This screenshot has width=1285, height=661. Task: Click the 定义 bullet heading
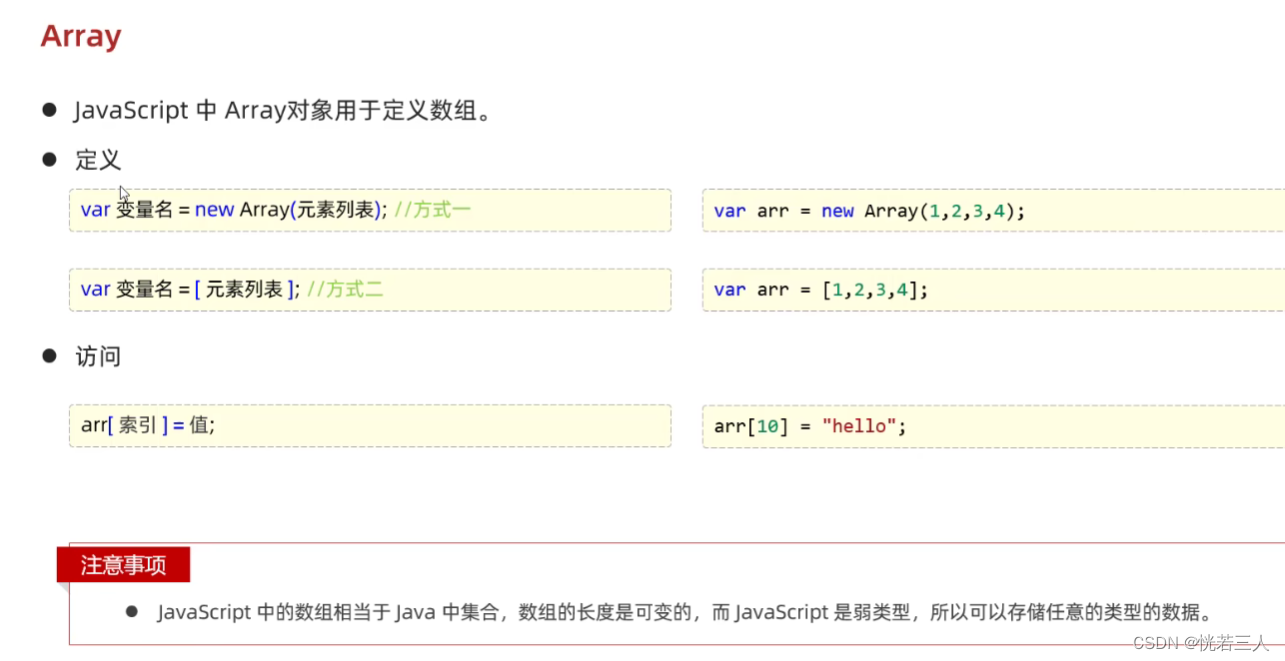pyautogui.click(x=98, y=160)
